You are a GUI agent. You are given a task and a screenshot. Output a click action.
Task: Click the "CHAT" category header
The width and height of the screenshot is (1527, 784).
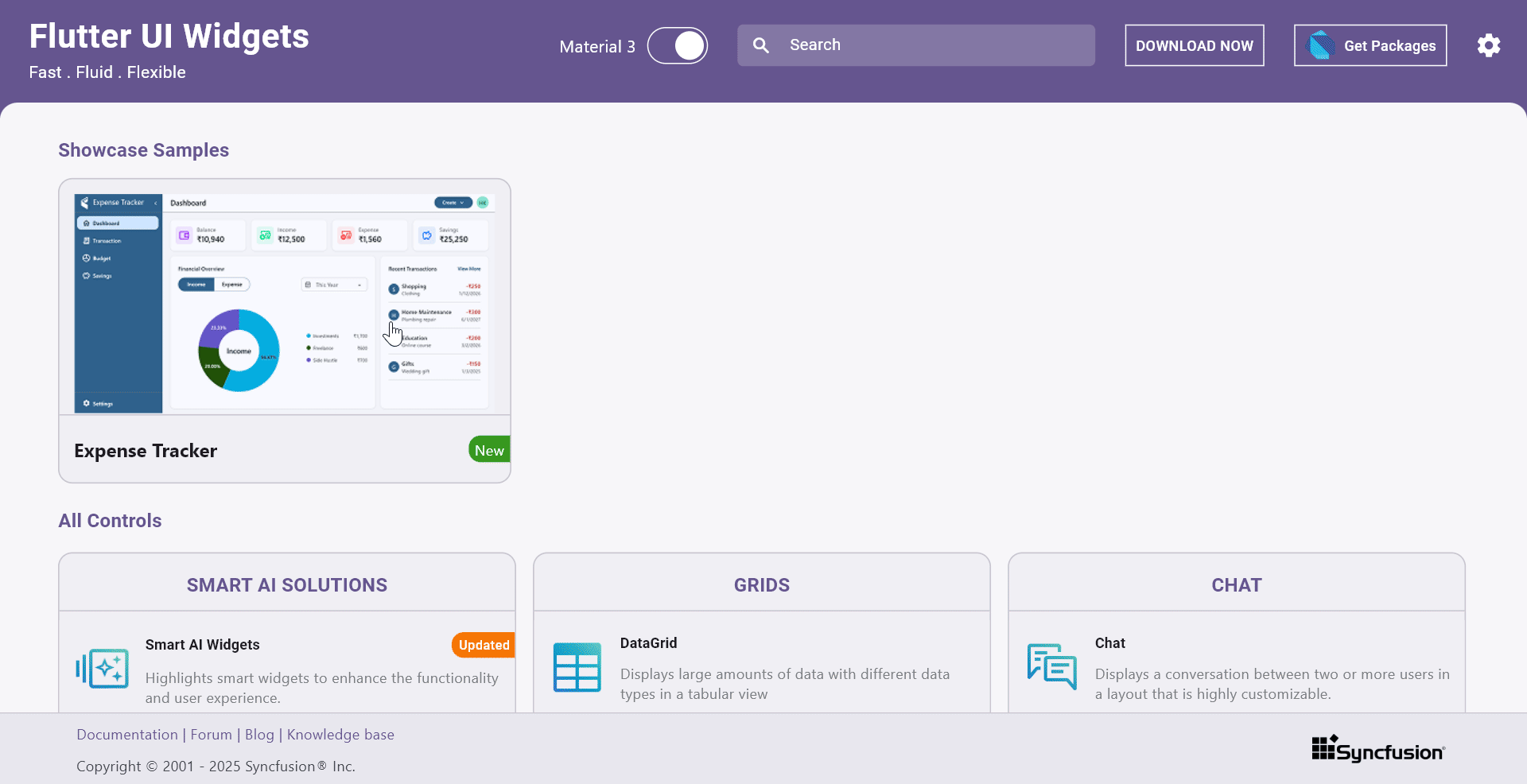point(1237,585)
